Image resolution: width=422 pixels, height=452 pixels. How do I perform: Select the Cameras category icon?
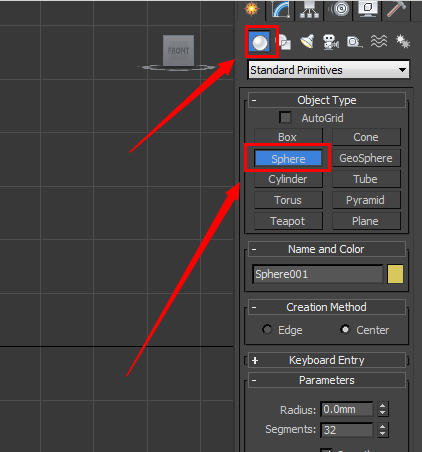(x=331, y=42)
